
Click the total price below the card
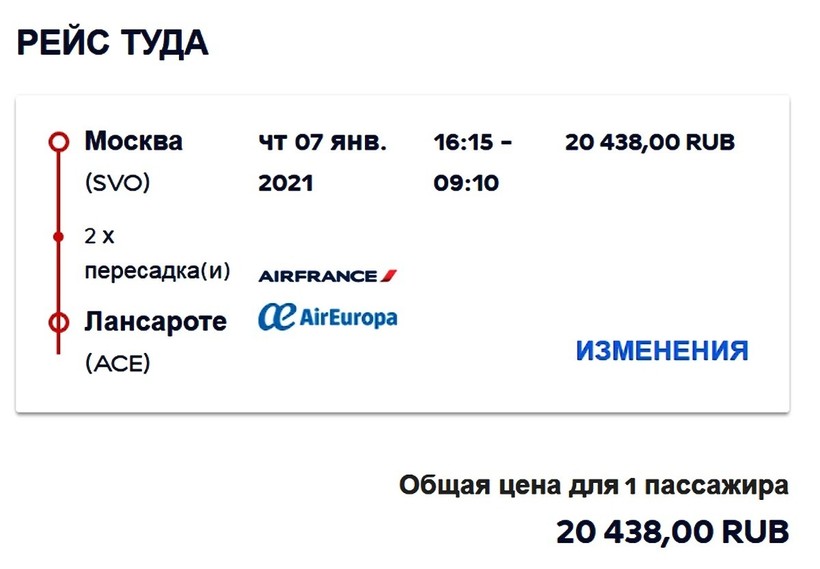click(x=672, y=531)
